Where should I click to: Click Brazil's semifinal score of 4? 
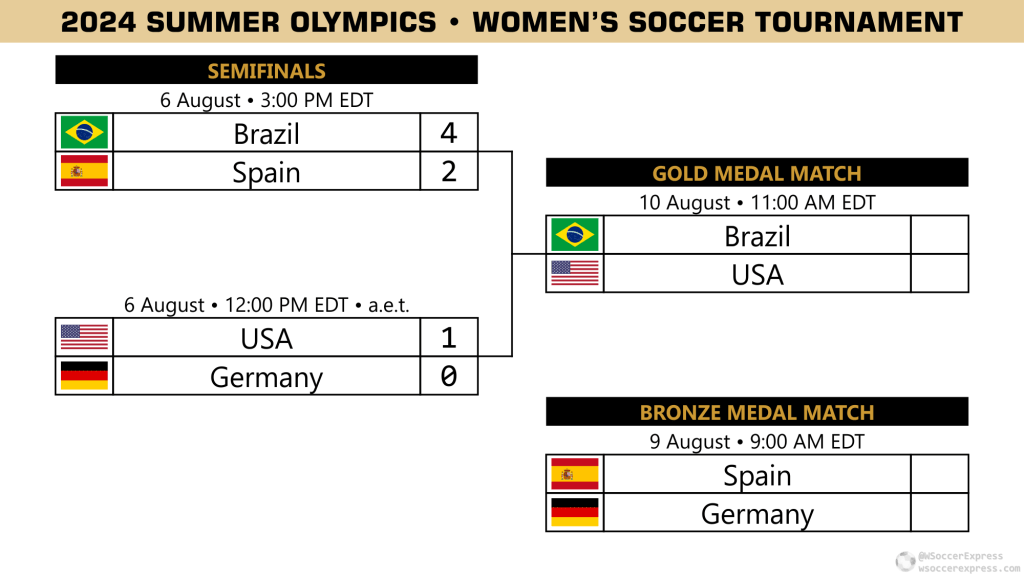click(x=449, y=132)
